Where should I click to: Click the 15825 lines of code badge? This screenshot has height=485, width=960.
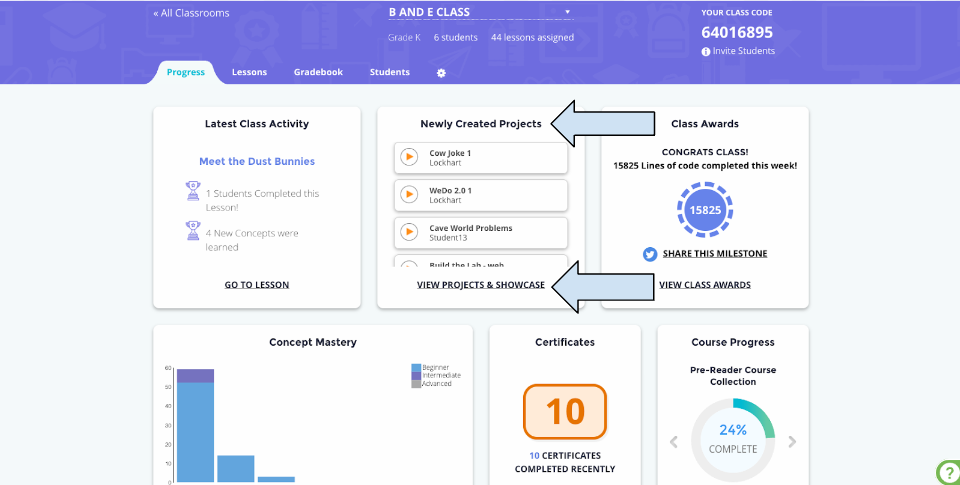705,210
